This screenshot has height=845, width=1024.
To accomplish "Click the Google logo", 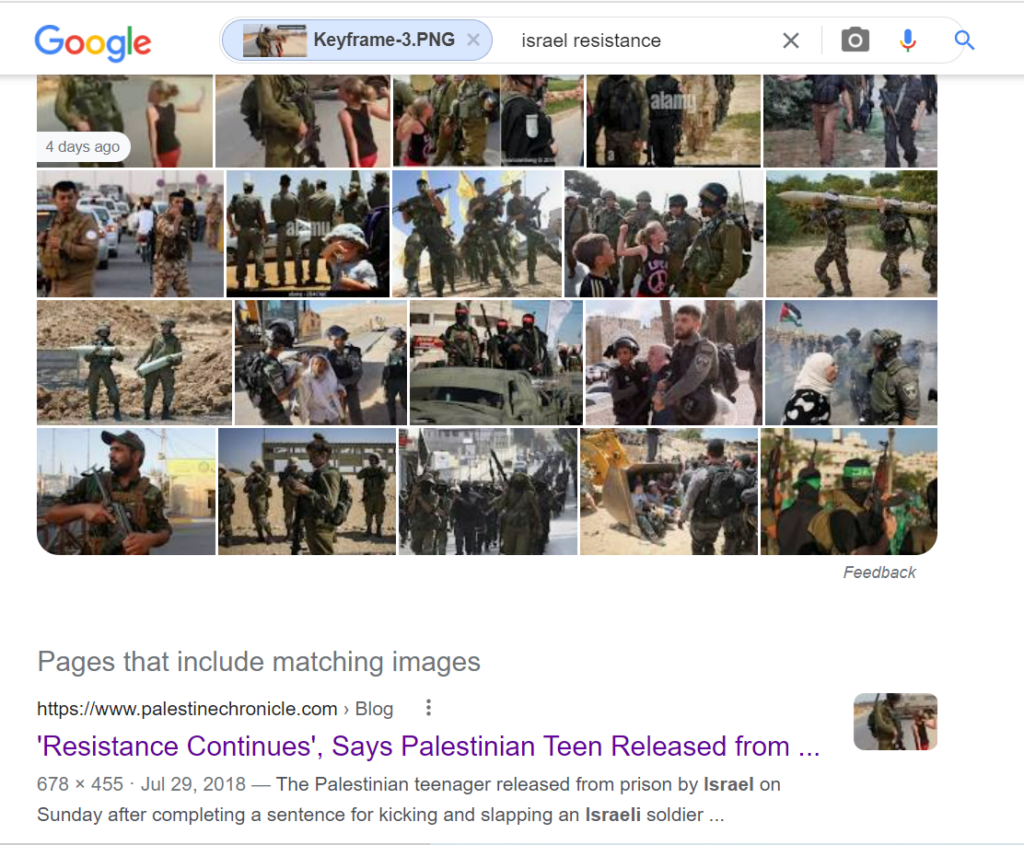I will coord(93,42).
